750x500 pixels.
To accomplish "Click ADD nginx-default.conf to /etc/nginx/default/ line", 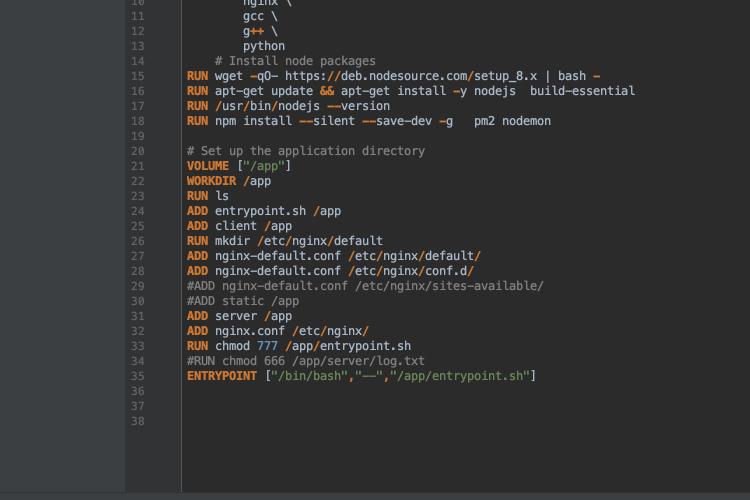I will point(334,256).
